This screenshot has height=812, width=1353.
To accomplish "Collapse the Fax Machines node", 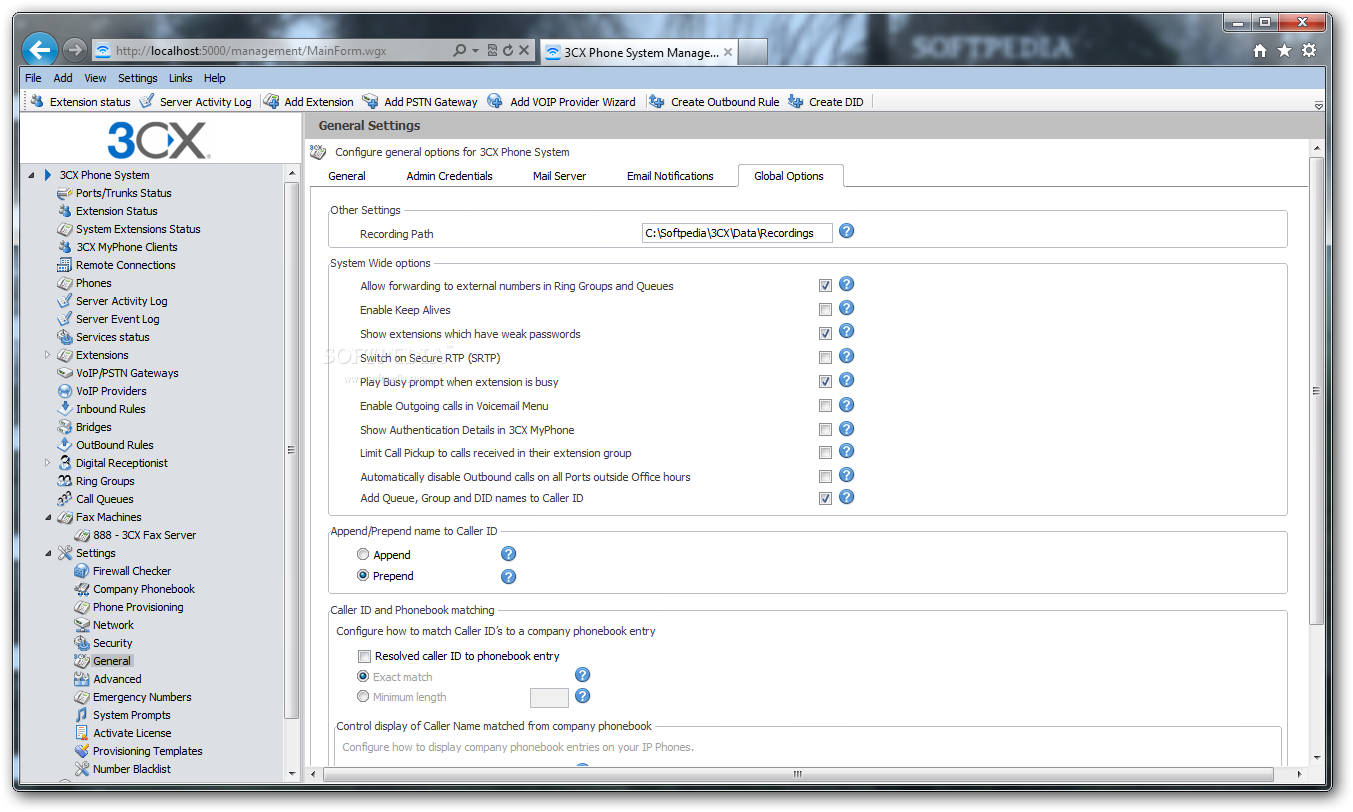I will click(47, 517).
